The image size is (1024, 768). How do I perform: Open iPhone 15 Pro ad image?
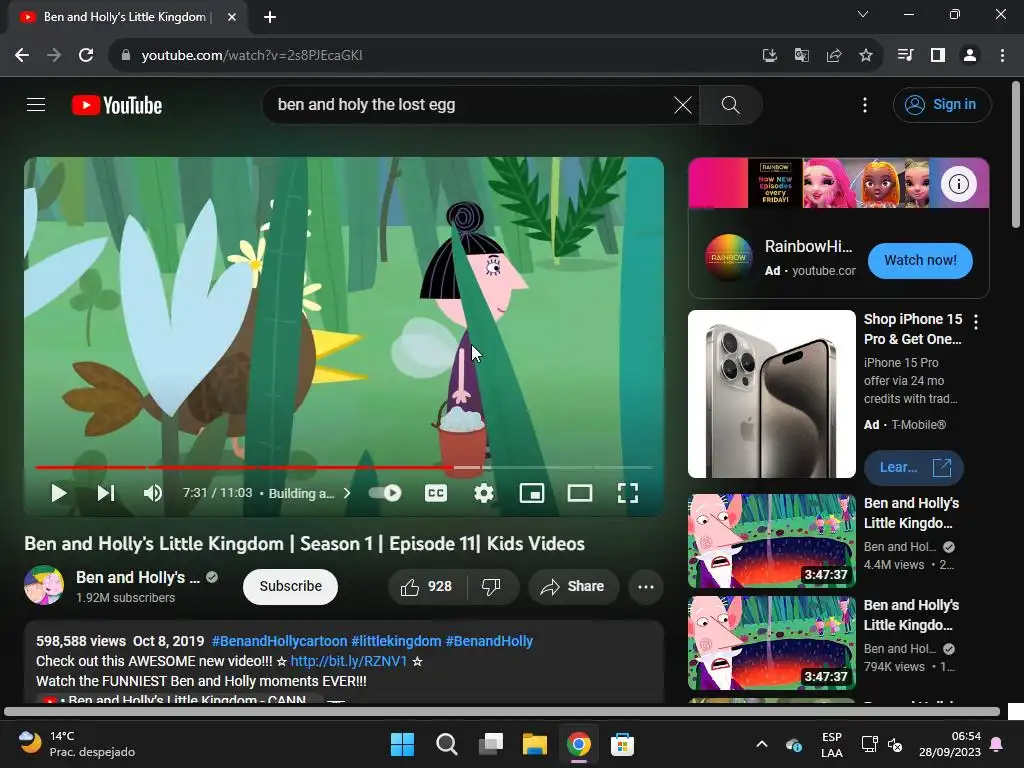pyautogui.click(x=772, y=394)
